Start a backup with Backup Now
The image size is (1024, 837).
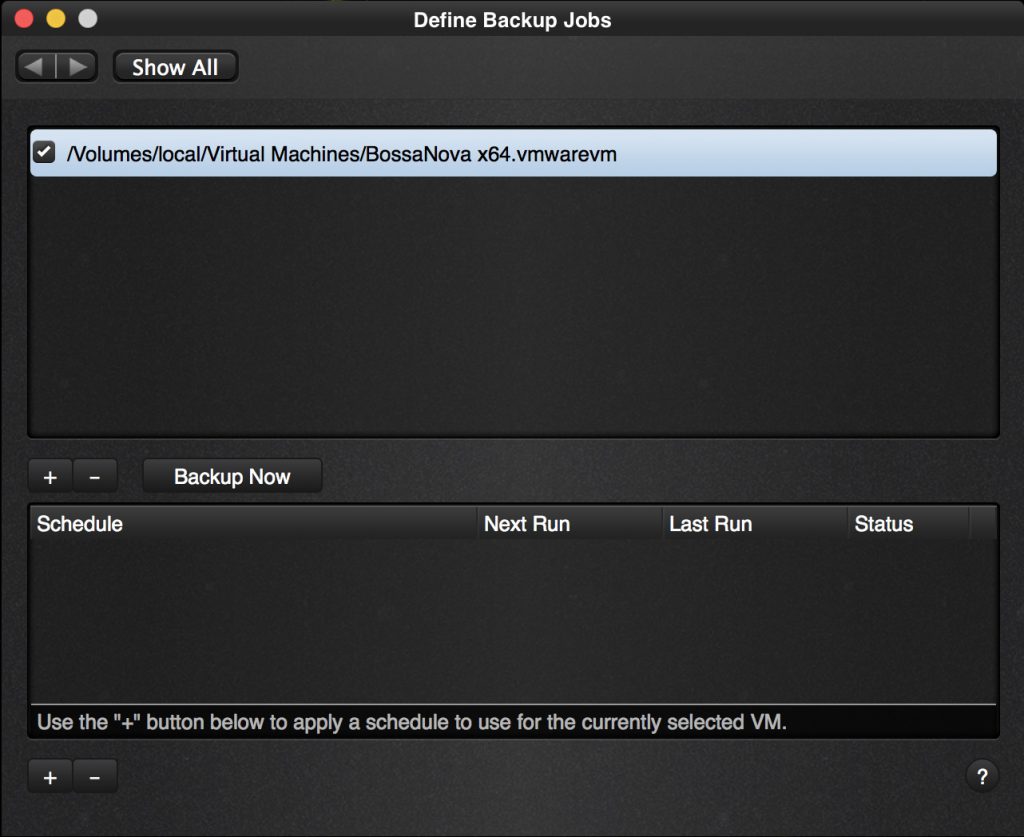[x=232, y=476]
